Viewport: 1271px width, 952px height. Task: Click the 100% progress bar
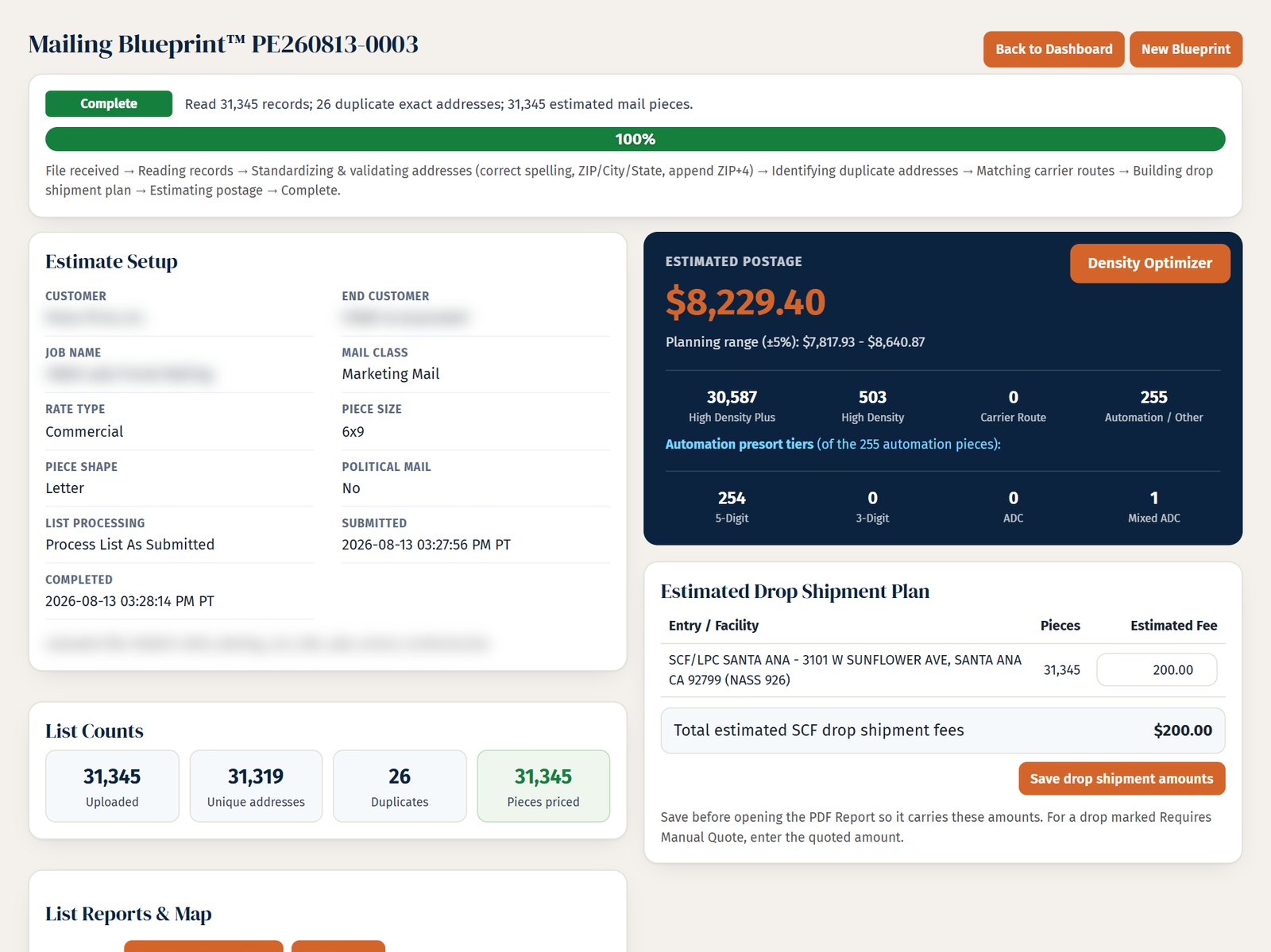(x=635, y=139)
